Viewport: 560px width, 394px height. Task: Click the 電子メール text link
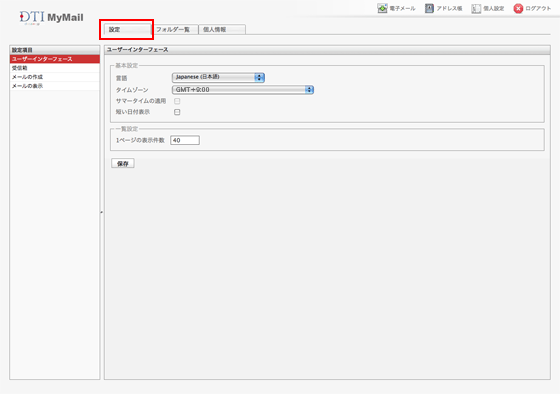pos(402,9)
